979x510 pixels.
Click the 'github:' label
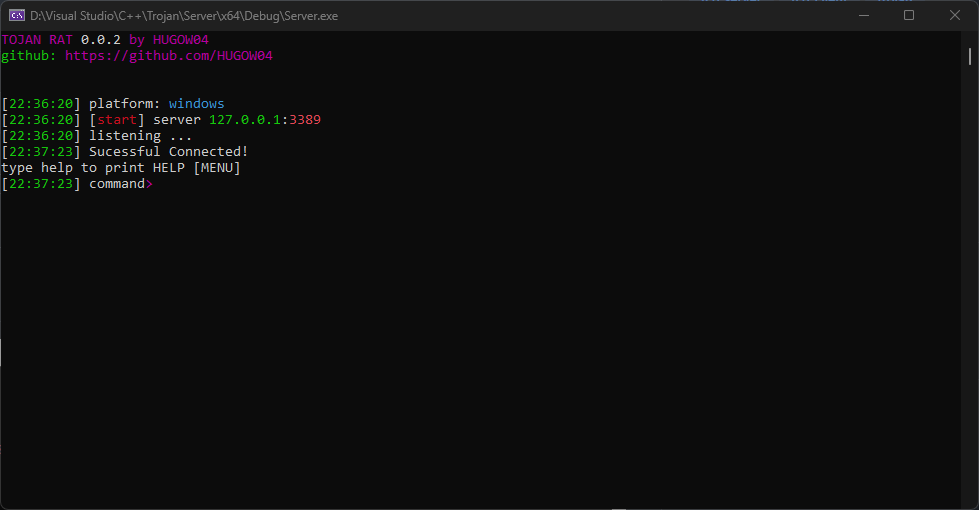click(x=29, y=56)
